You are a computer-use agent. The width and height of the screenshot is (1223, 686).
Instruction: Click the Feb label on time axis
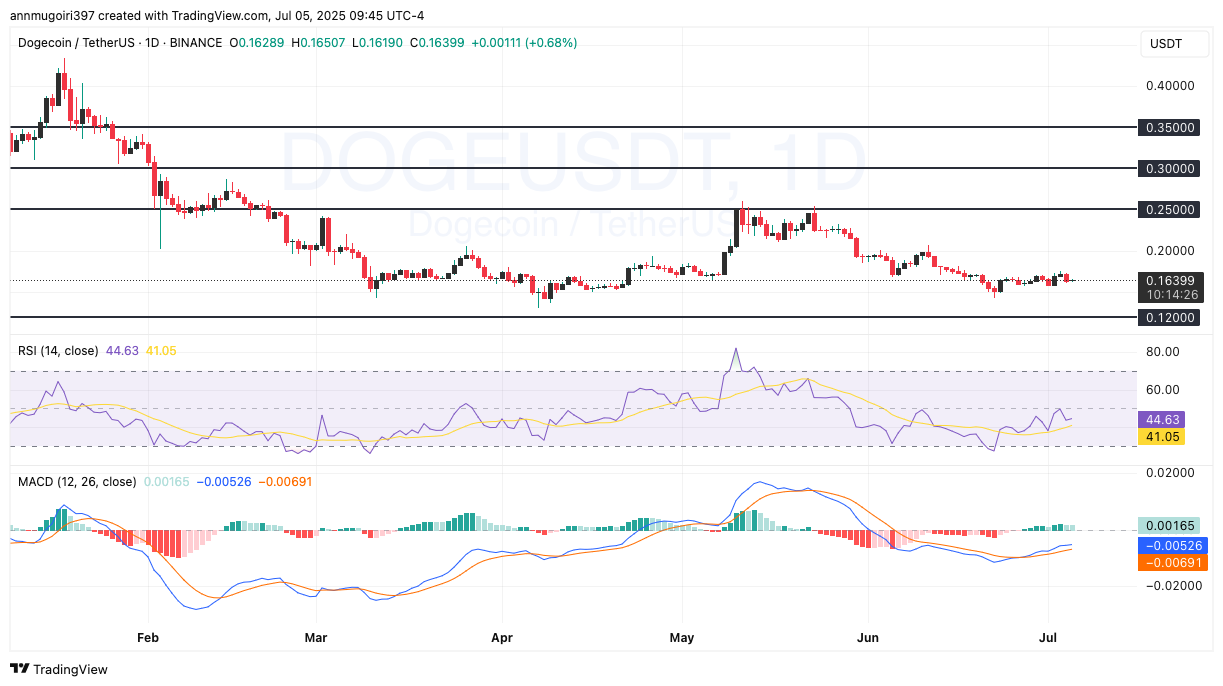(148, 637)
